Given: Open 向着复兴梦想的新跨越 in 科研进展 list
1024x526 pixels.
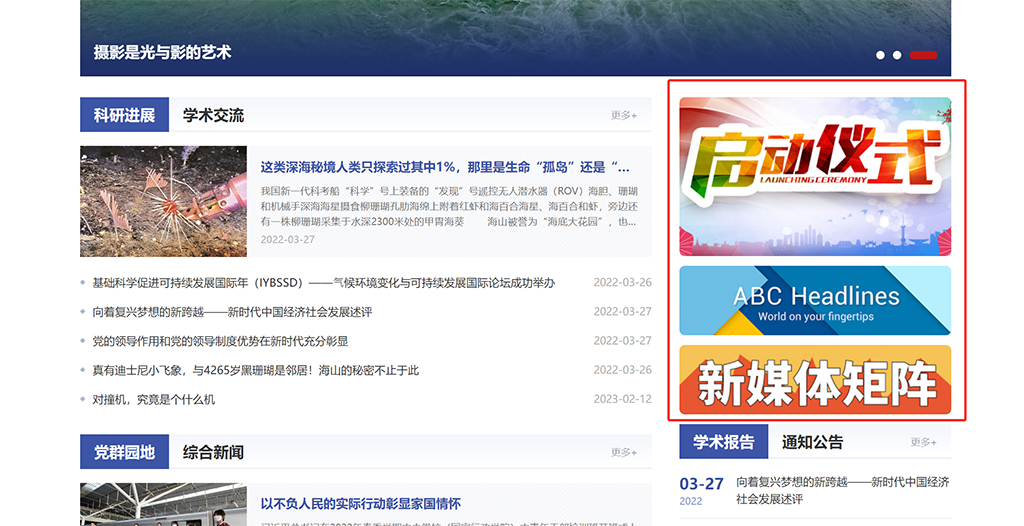Looking at the screenshot, I should (232, 312).
